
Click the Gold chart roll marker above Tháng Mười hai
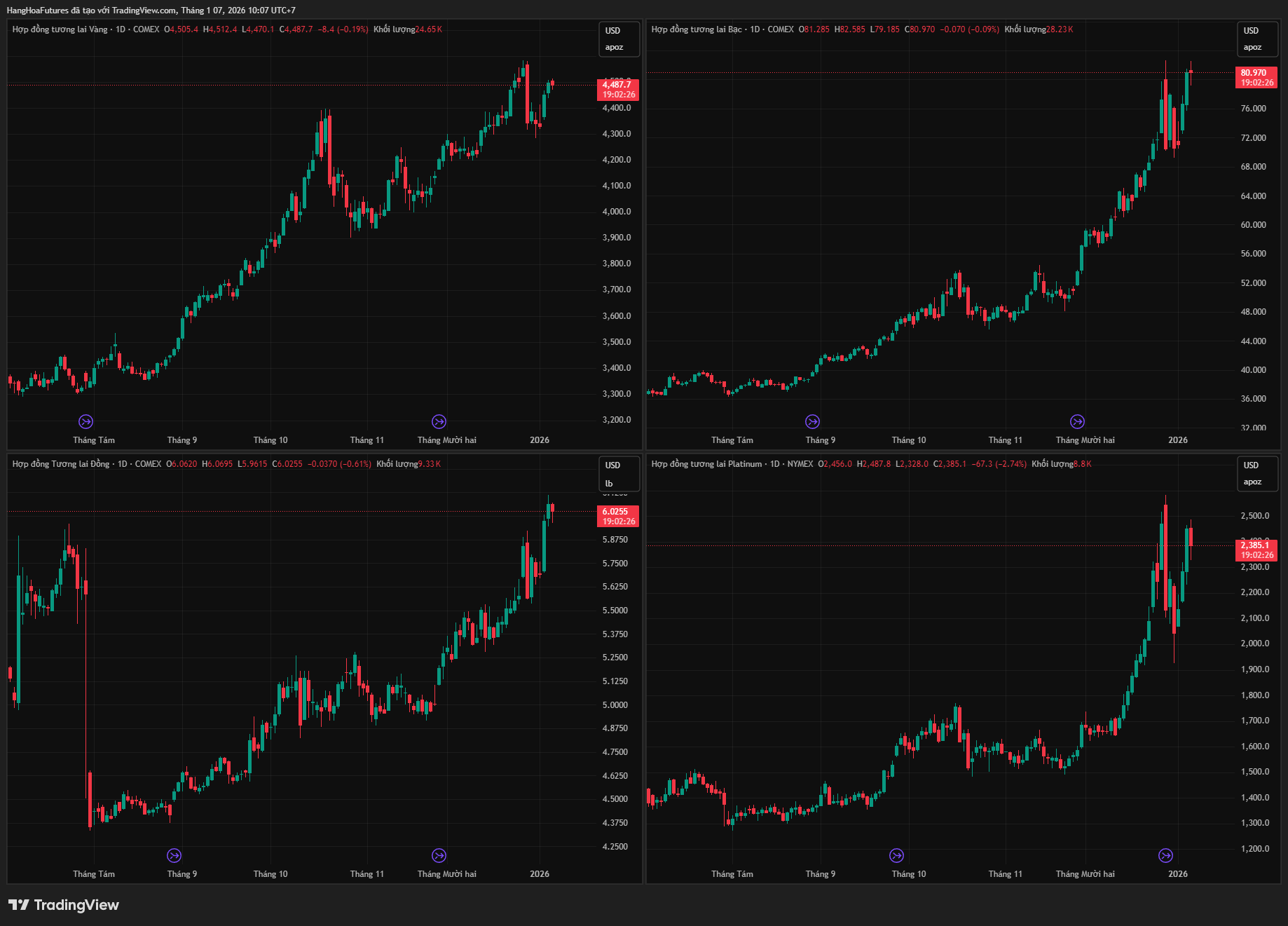(439, 421)
